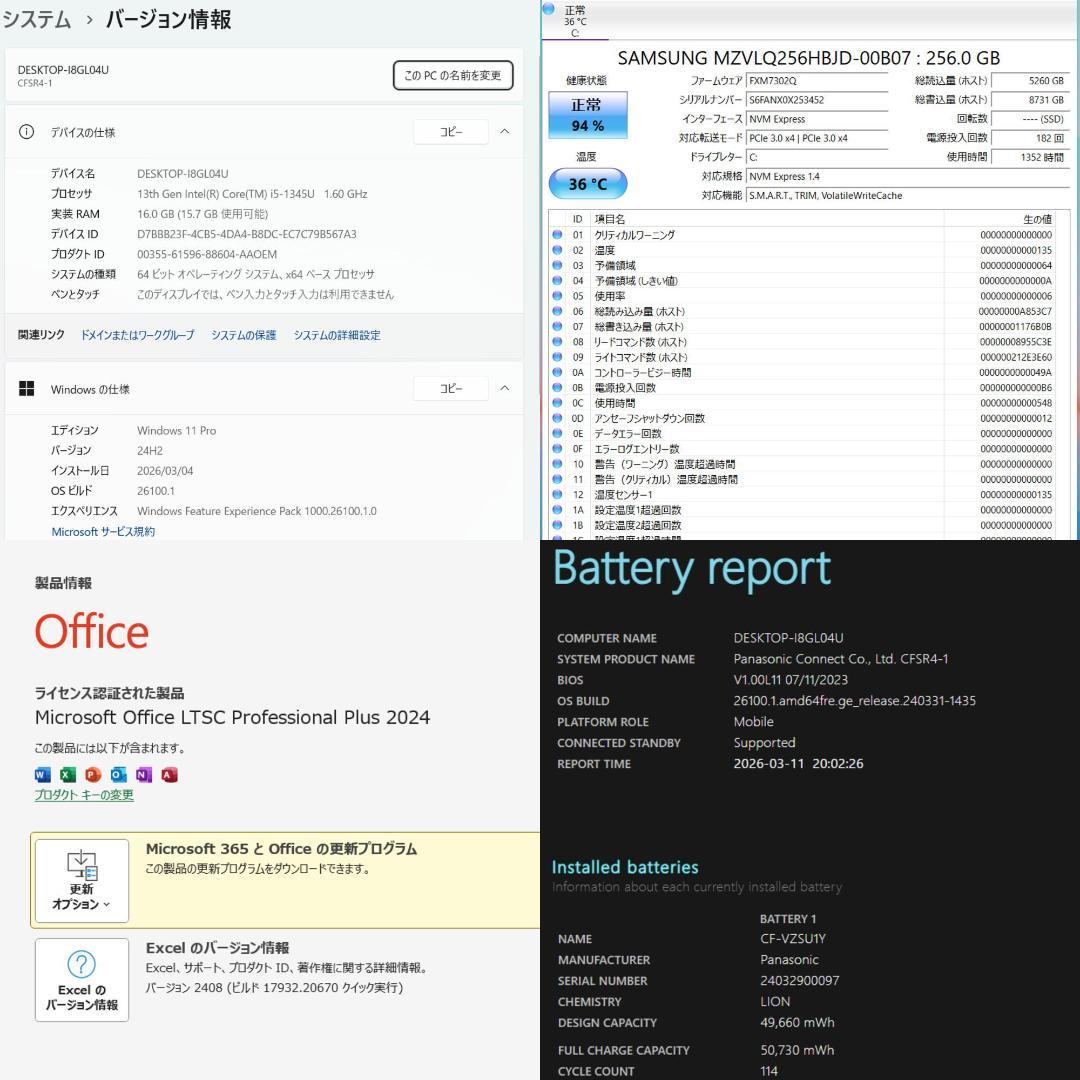The height and width of the screenshot is (1080, 1080).
Task: Collapse the デバイスの仕様 section
Action: pos(505,131)
